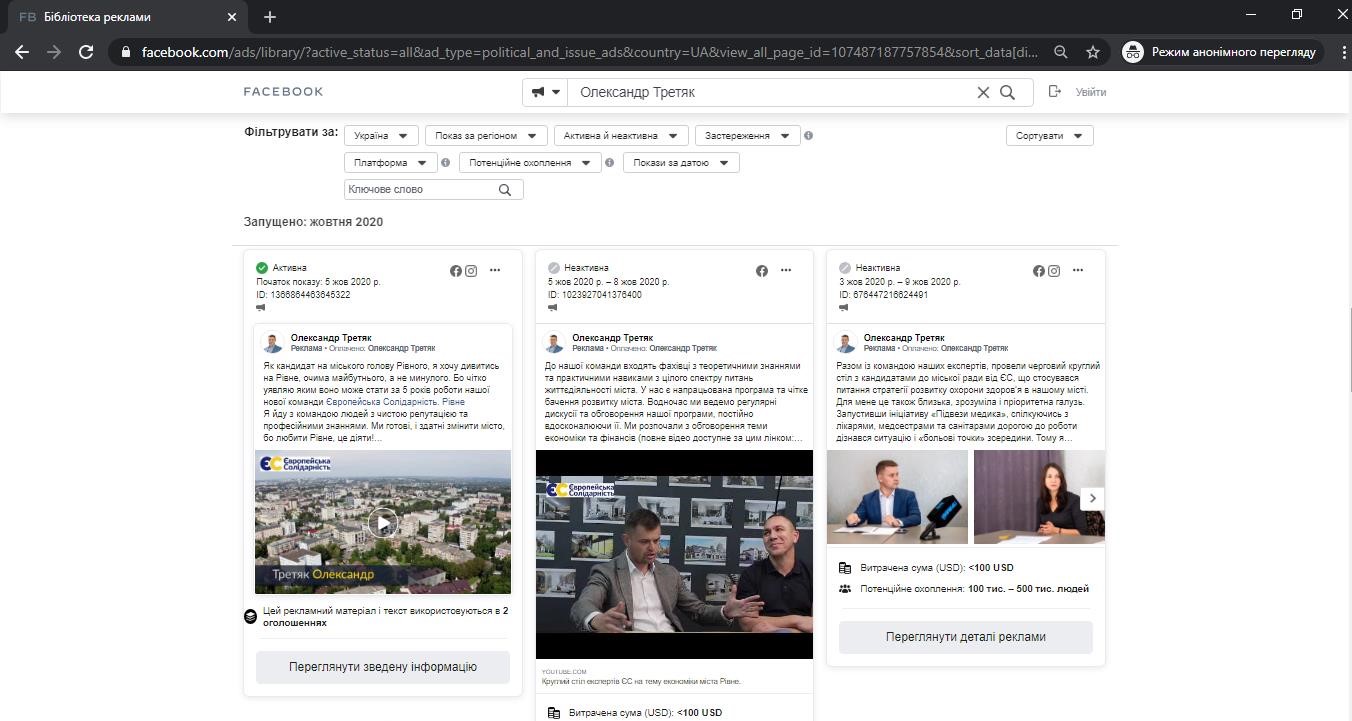The height and width of the screenshot is (721, 1352).
Task: Show info for Потенційне охоплення filter
Action: (609, 163)
